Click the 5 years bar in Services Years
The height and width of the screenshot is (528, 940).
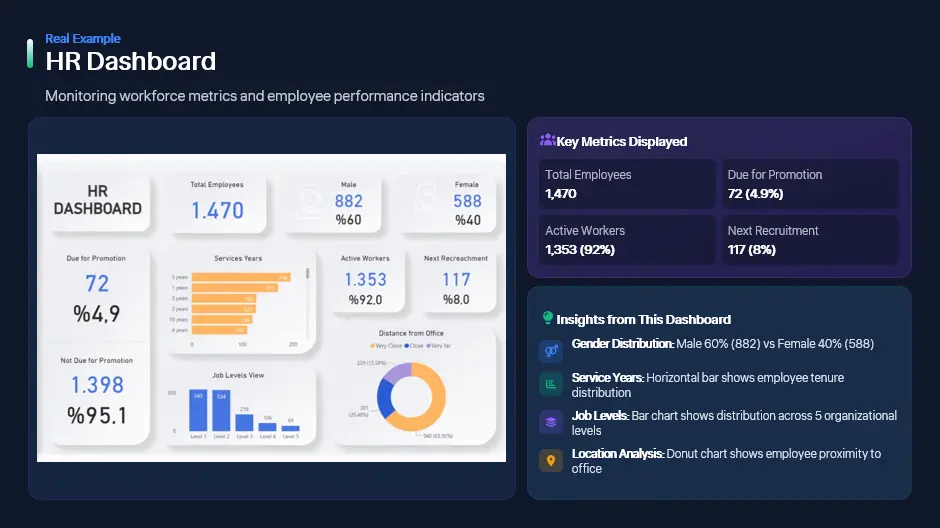(241, 277)
